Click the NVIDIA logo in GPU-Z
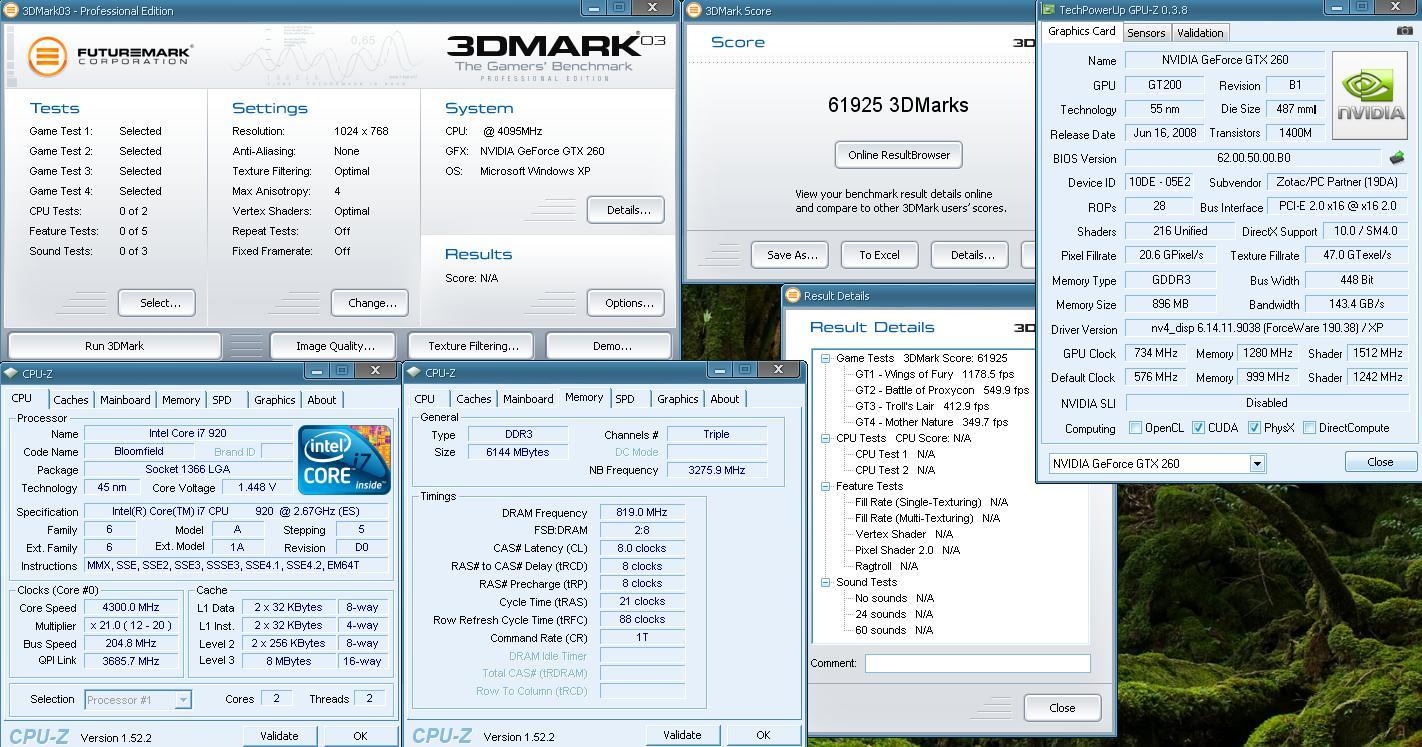 [x=1370, y=97]
